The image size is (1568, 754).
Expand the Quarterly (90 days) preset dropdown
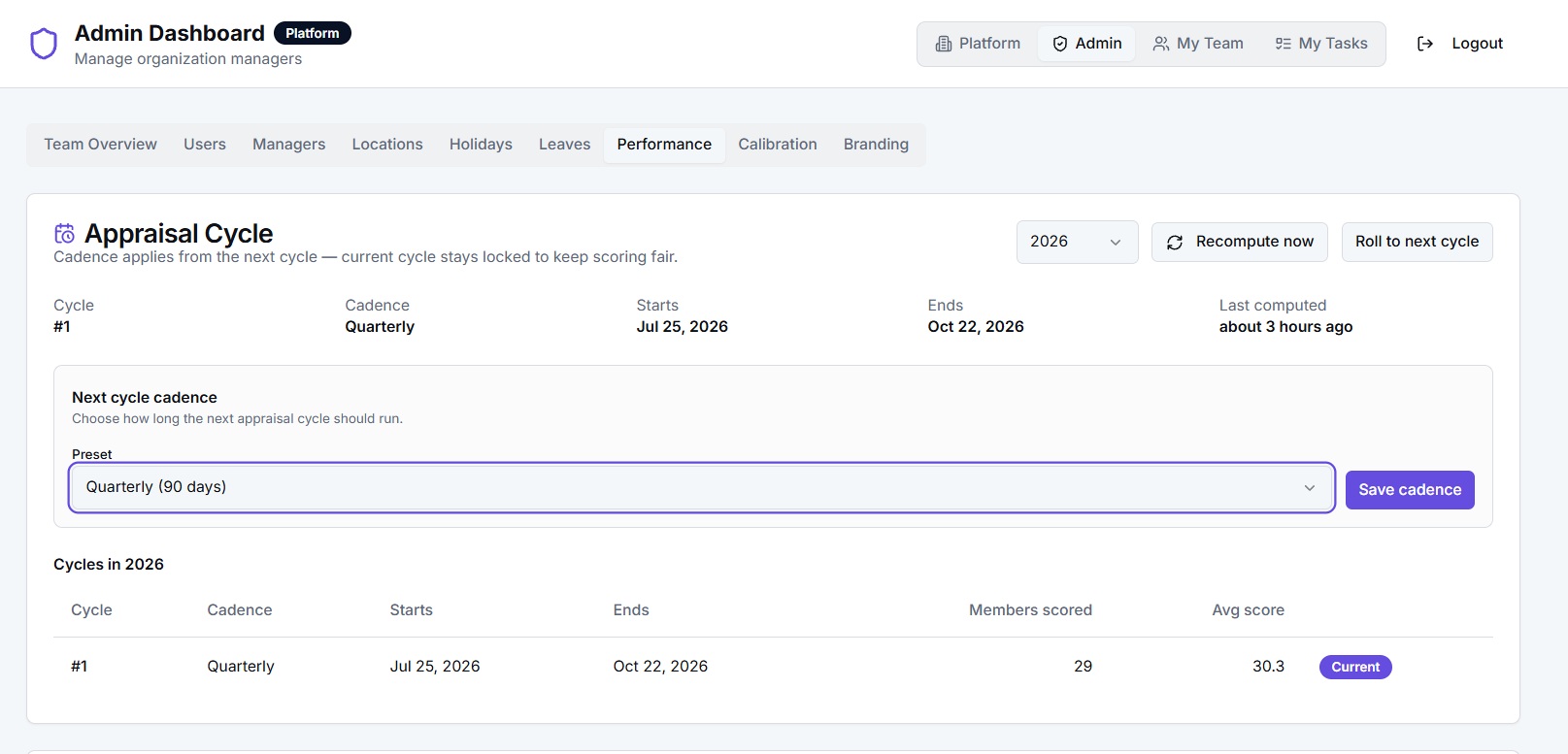pyautogui.click(x=701, y=487)
